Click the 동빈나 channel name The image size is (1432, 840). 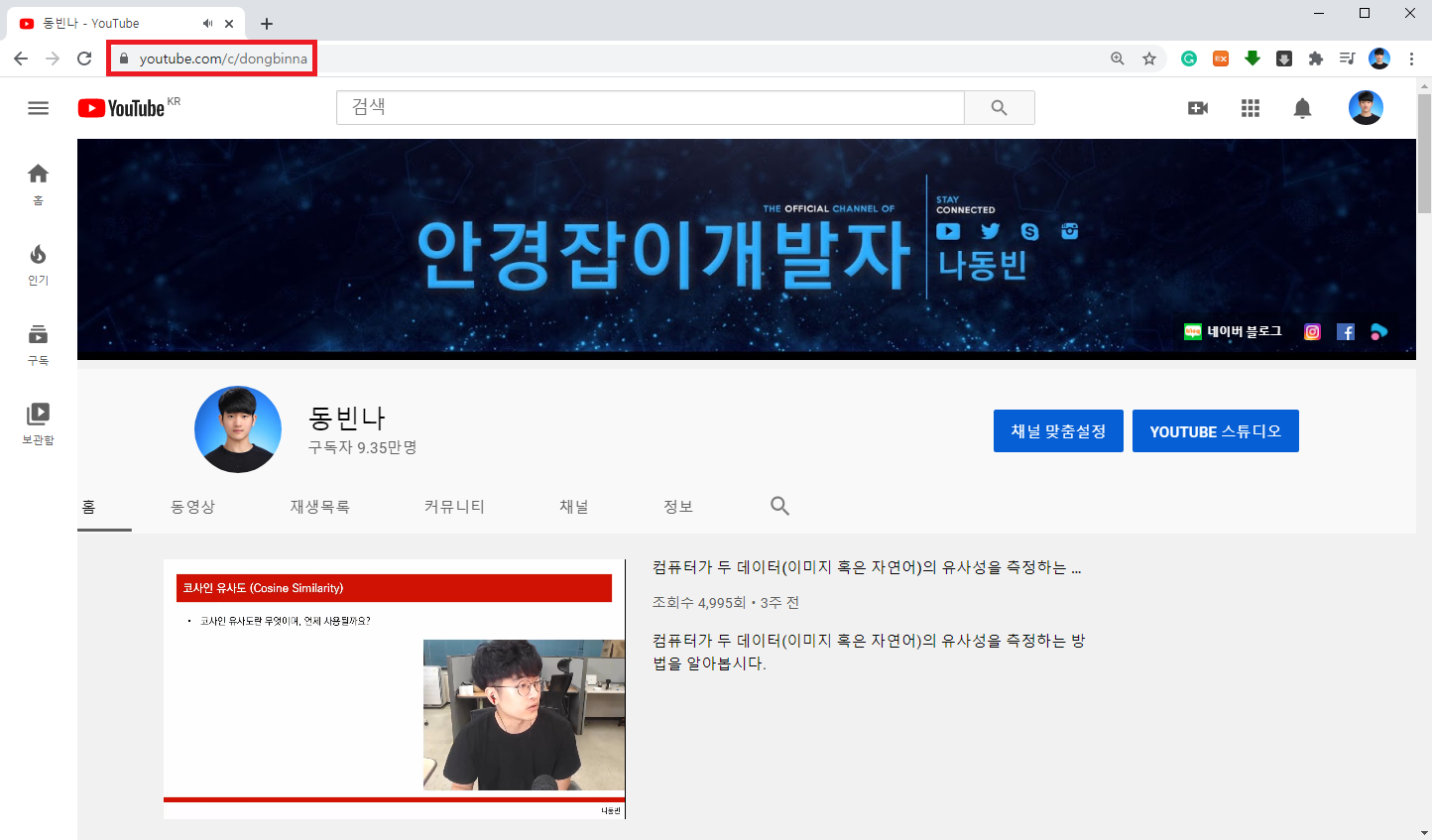(347, 419)
